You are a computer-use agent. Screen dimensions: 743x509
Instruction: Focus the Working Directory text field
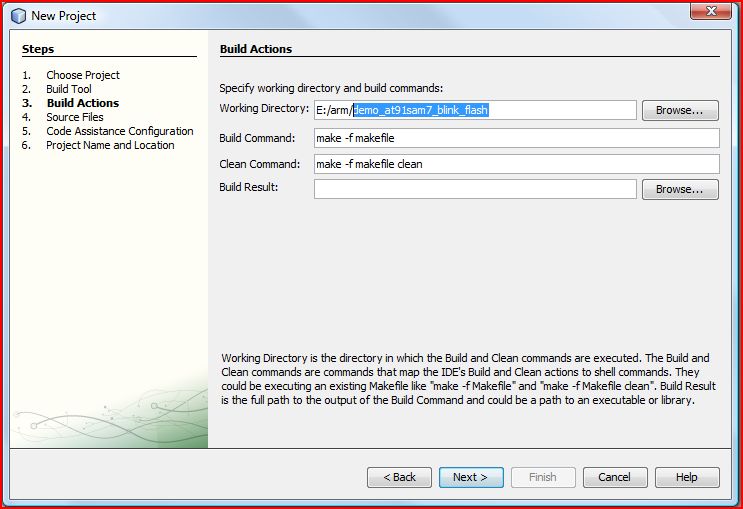pos(475,110)
